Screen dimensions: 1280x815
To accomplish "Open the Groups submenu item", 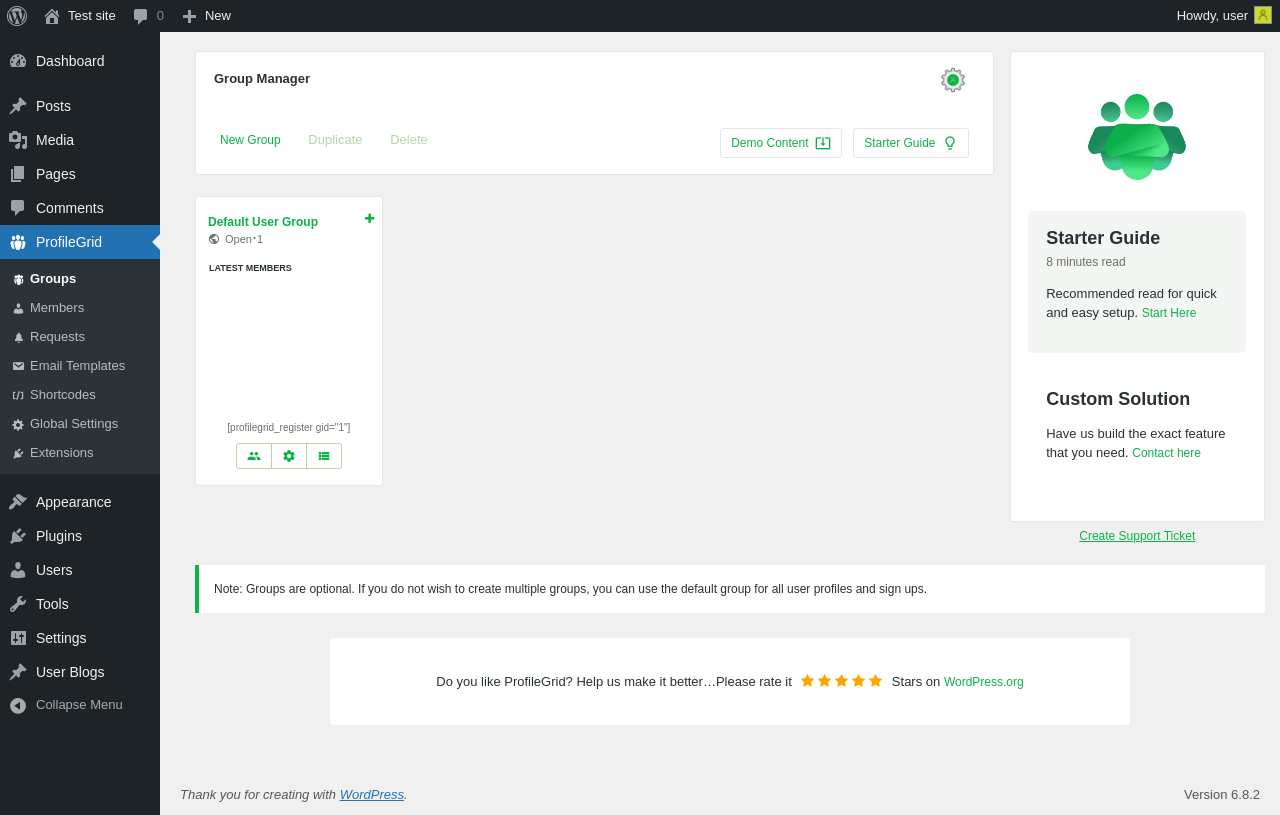I will click(x=80, y=279).
